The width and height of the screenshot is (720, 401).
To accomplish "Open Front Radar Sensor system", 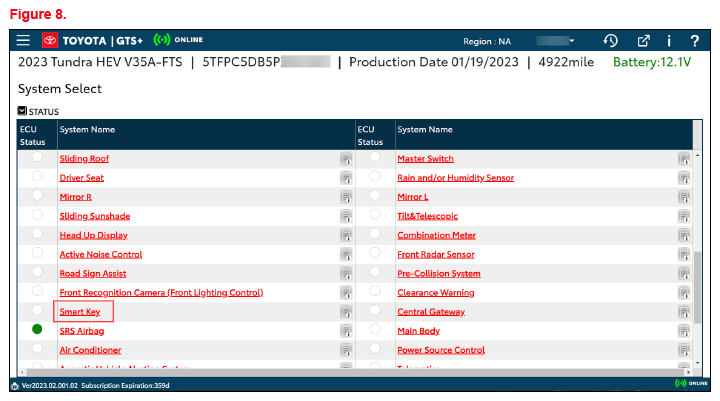I will pyautogui.click(x=436, y=254).
